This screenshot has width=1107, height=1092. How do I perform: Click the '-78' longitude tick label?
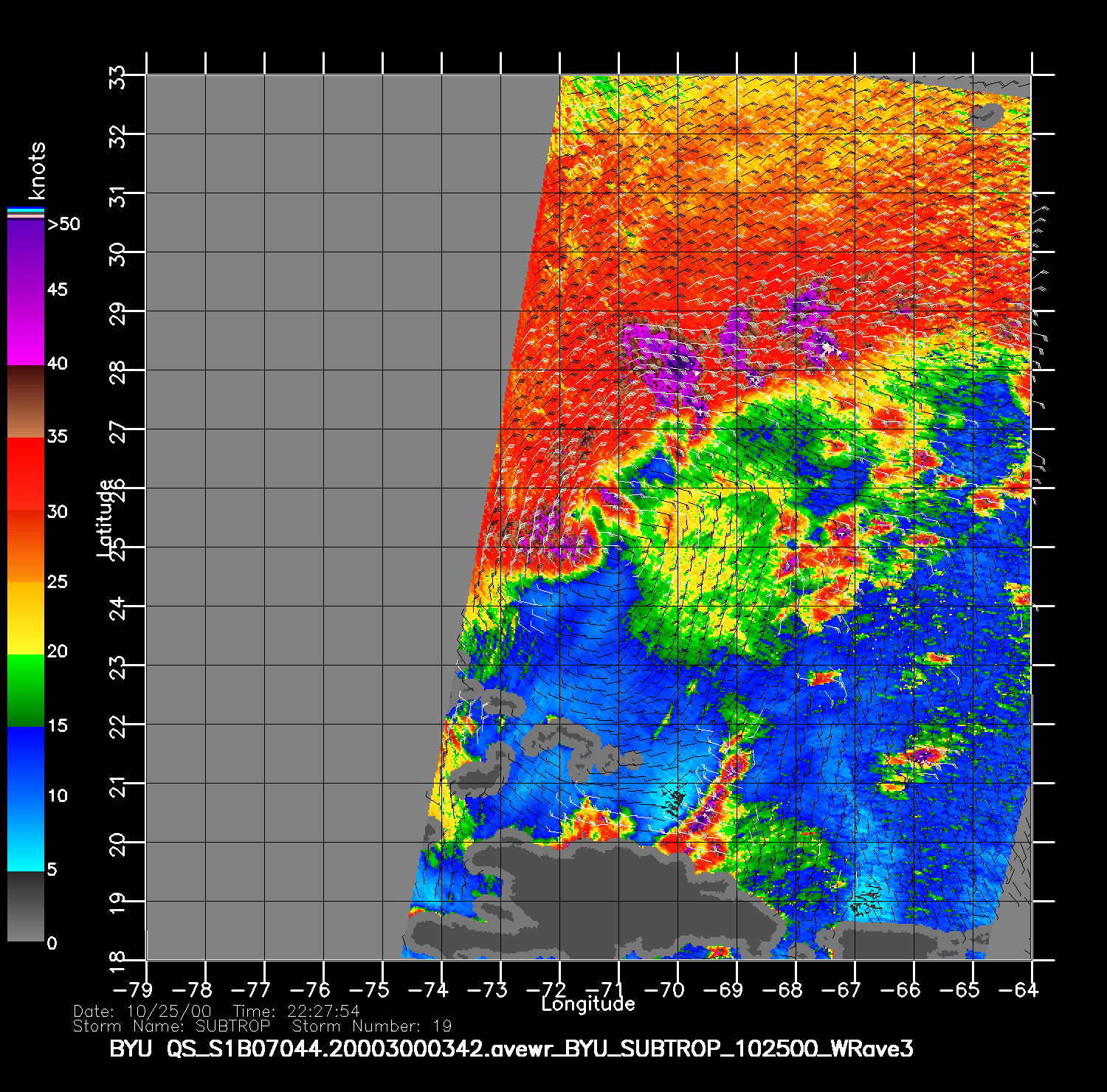(x=192, y=989)
